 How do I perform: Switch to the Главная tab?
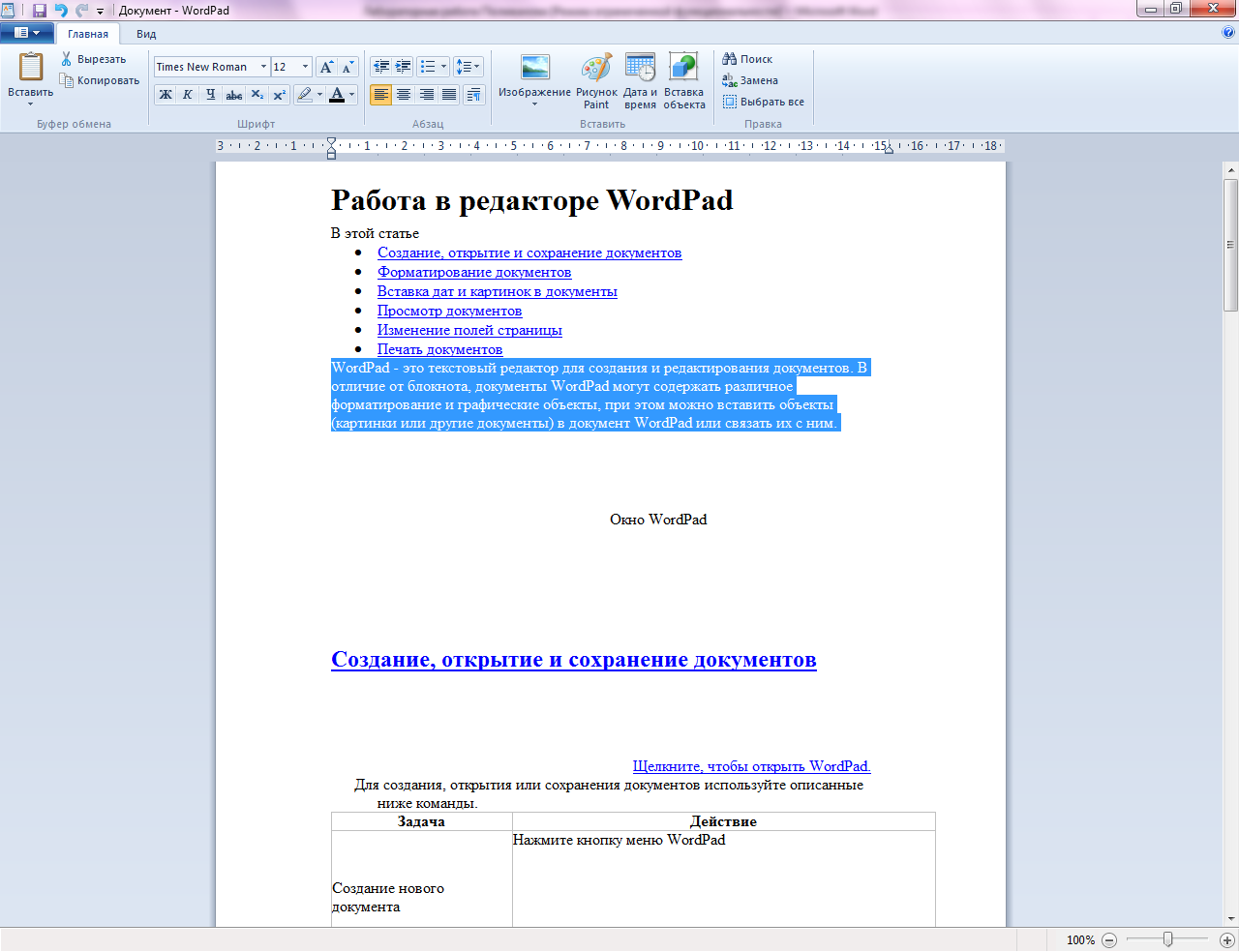[x=88, y=34]
